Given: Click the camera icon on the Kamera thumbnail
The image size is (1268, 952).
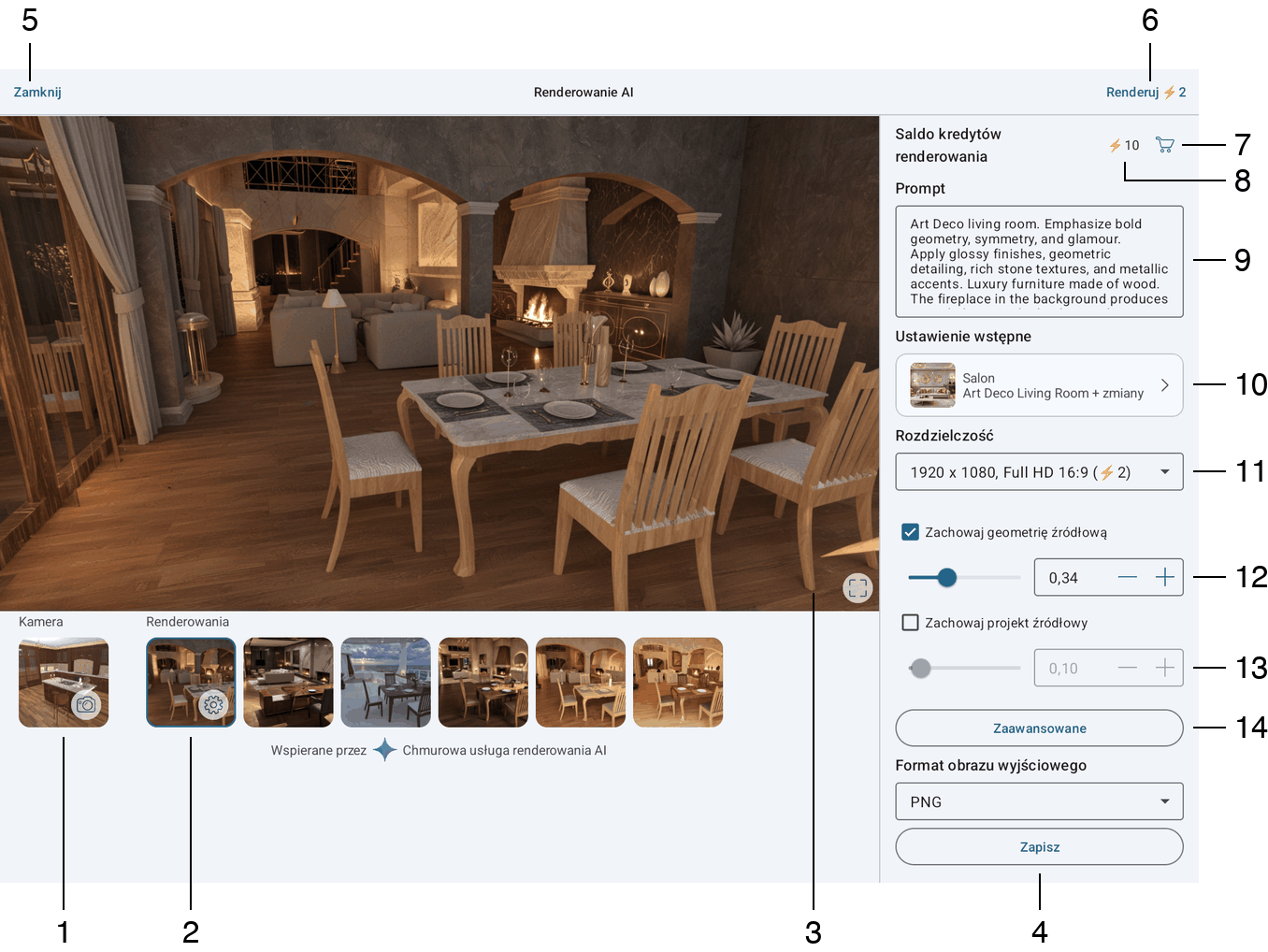Looking at the screenshot, I should (86, 704).
